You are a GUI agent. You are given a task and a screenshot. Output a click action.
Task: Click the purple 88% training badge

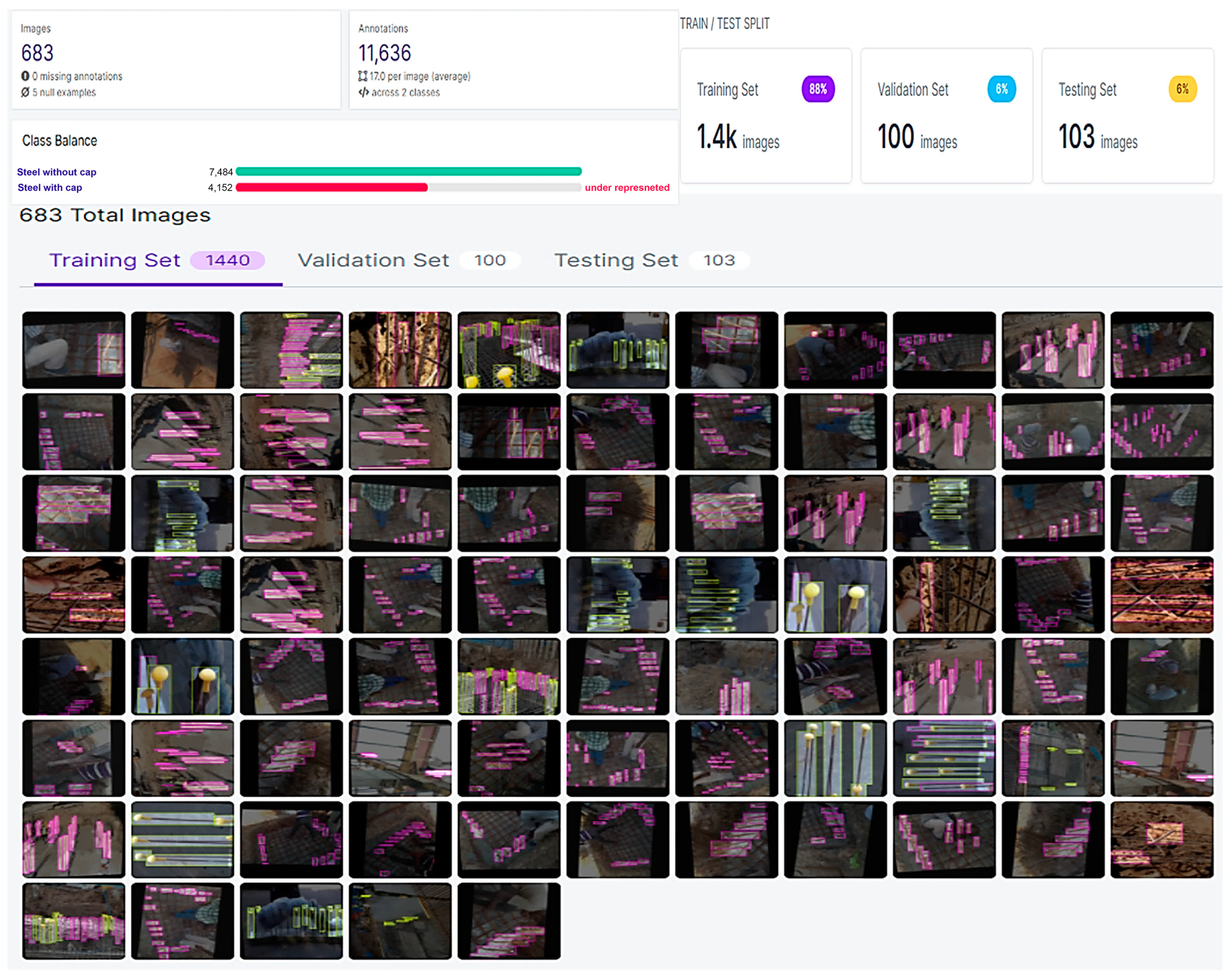(818, 89)
